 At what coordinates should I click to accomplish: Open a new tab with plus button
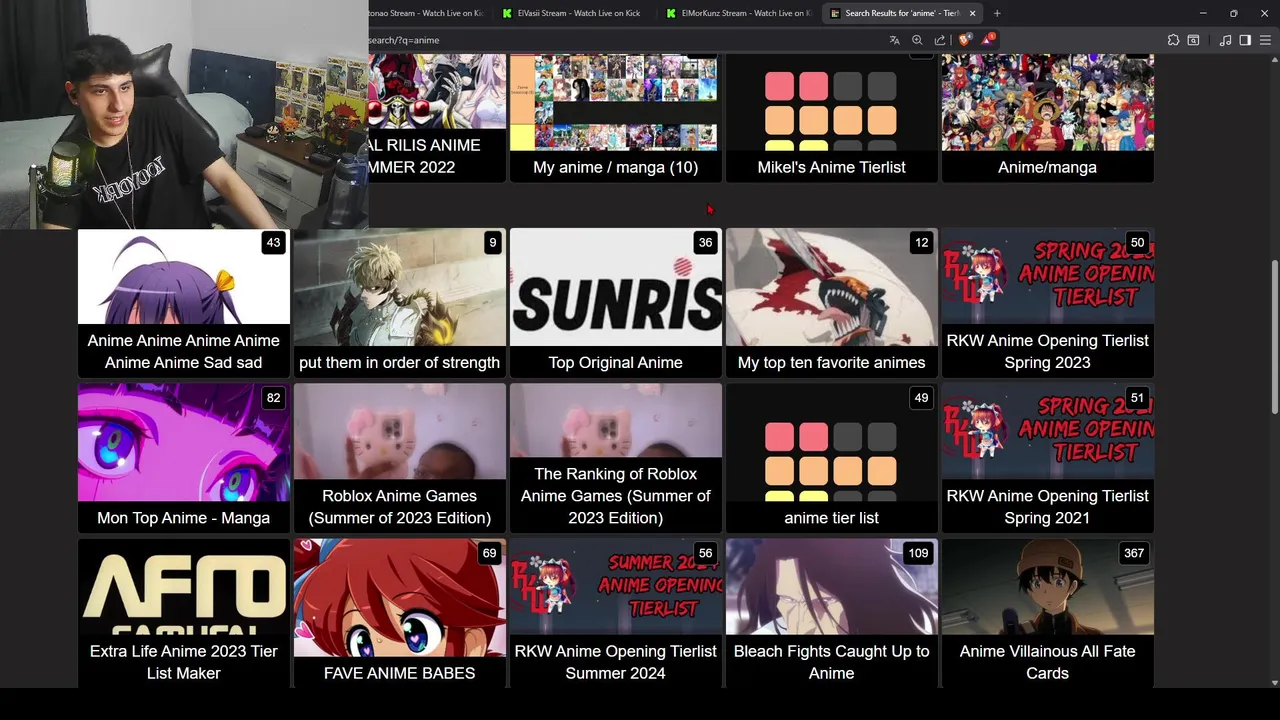click(x=997, y=13)
